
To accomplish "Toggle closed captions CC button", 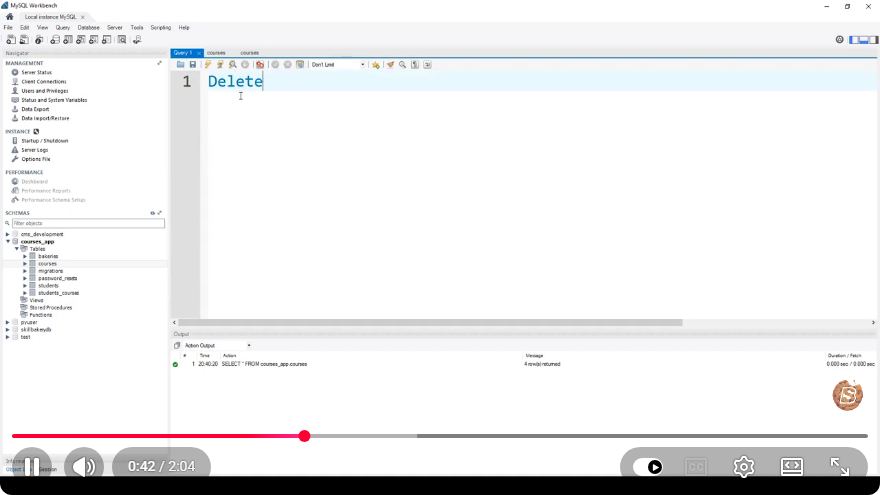I will pyautogui.click(x=696, y=466).
